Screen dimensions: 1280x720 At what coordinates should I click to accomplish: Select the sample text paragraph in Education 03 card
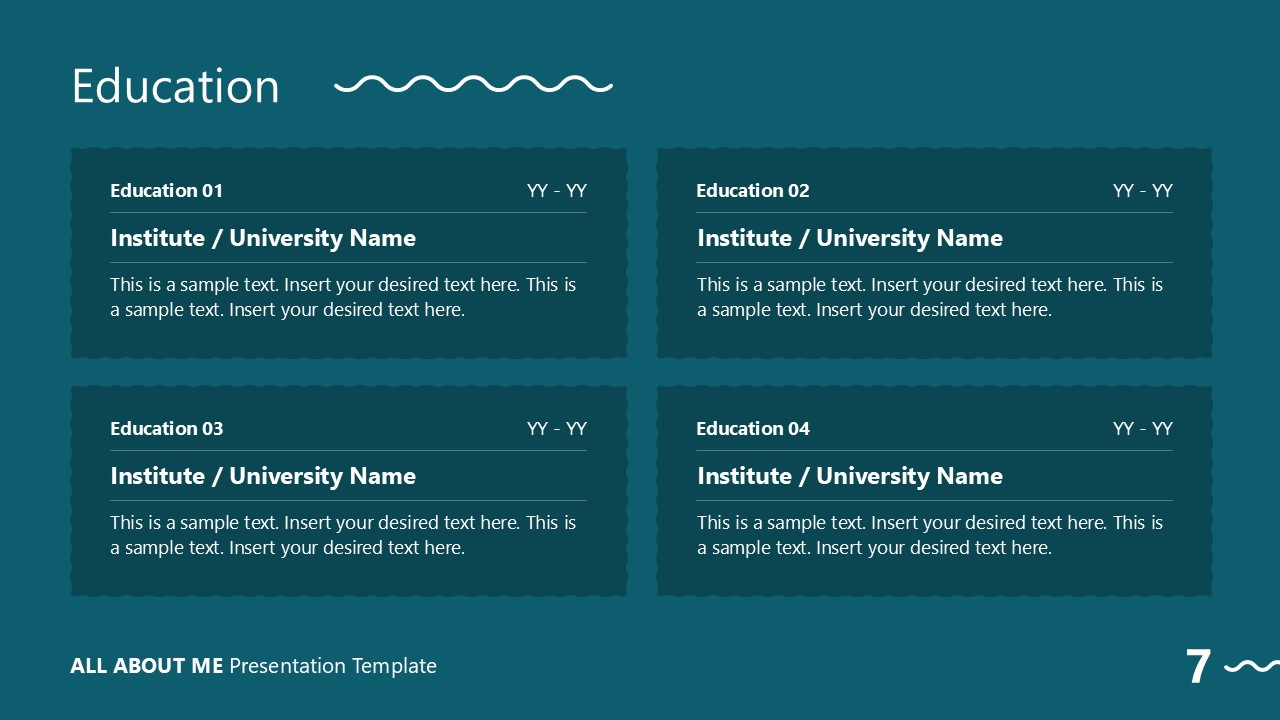(x=343, y=535)
